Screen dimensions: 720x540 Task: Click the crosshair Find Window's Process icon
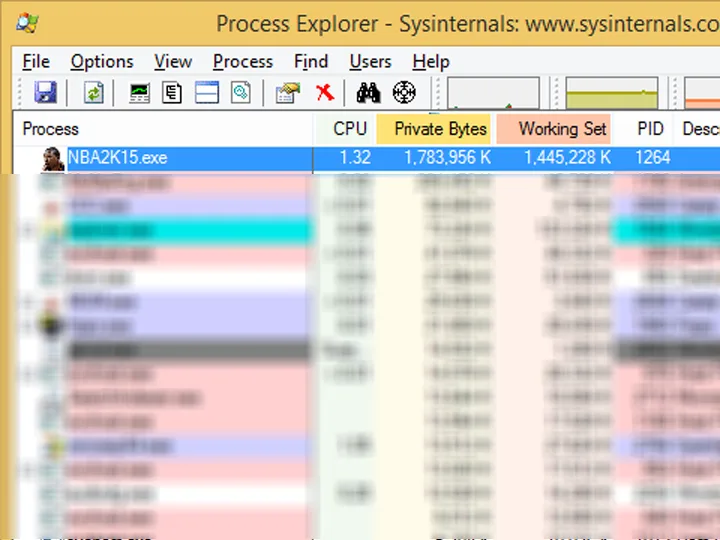(404, 92)
